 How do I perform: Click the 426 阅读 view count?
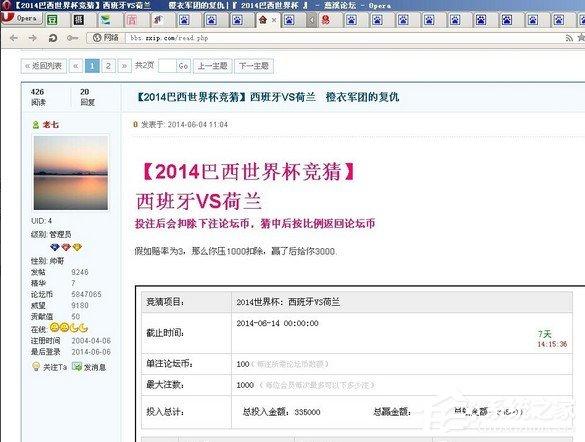[x=38, y=97]
